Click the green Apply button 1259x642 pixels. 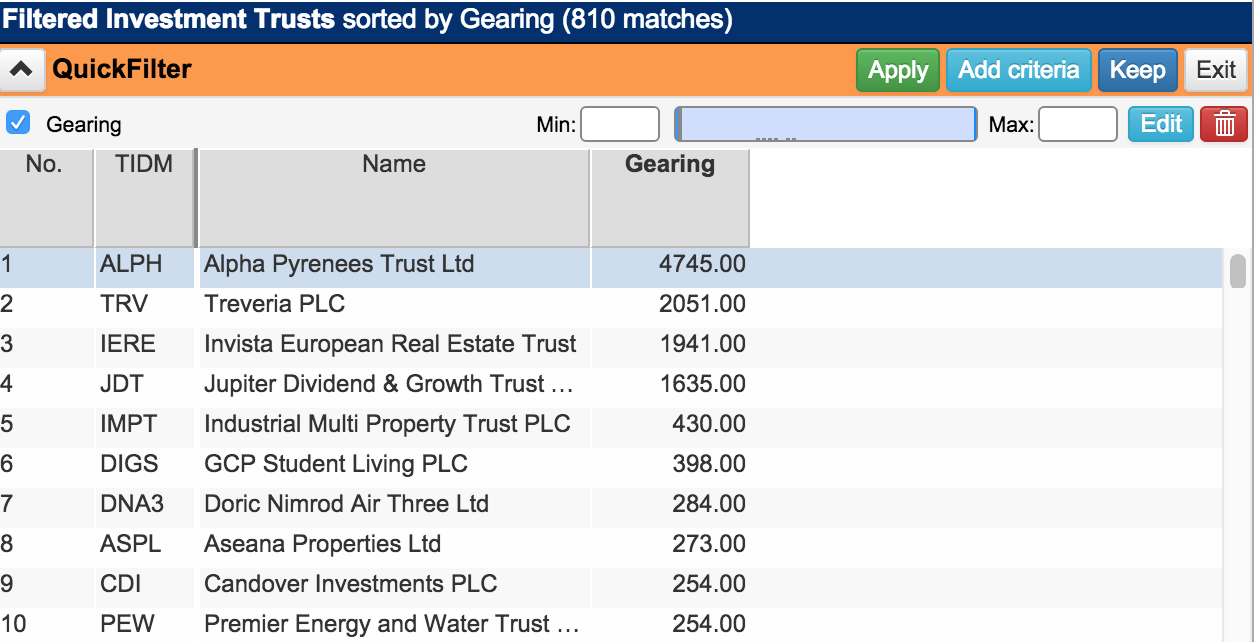point(897,70)
